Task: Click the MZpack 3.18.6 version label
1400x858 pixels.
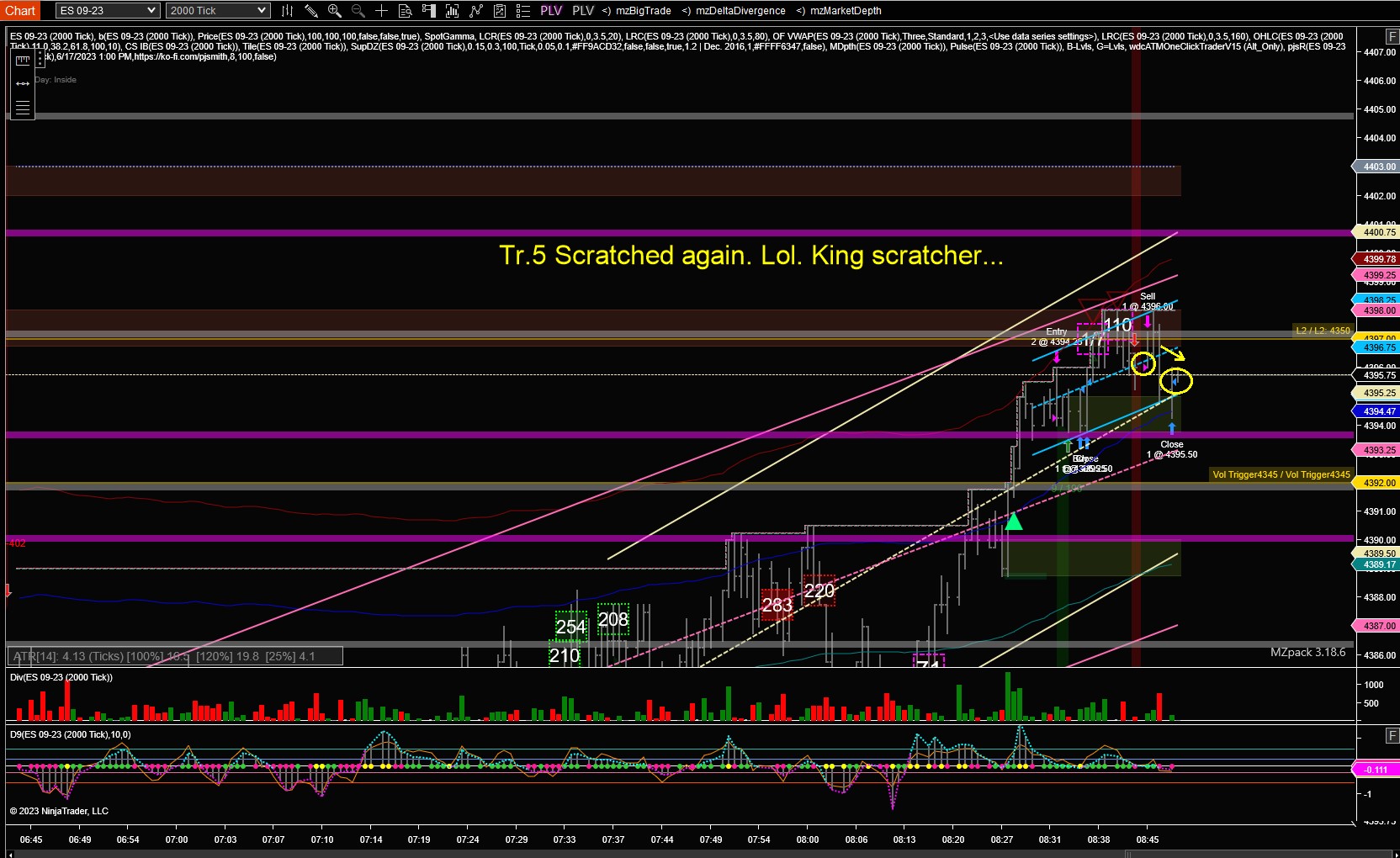Action: (1307, 652)
